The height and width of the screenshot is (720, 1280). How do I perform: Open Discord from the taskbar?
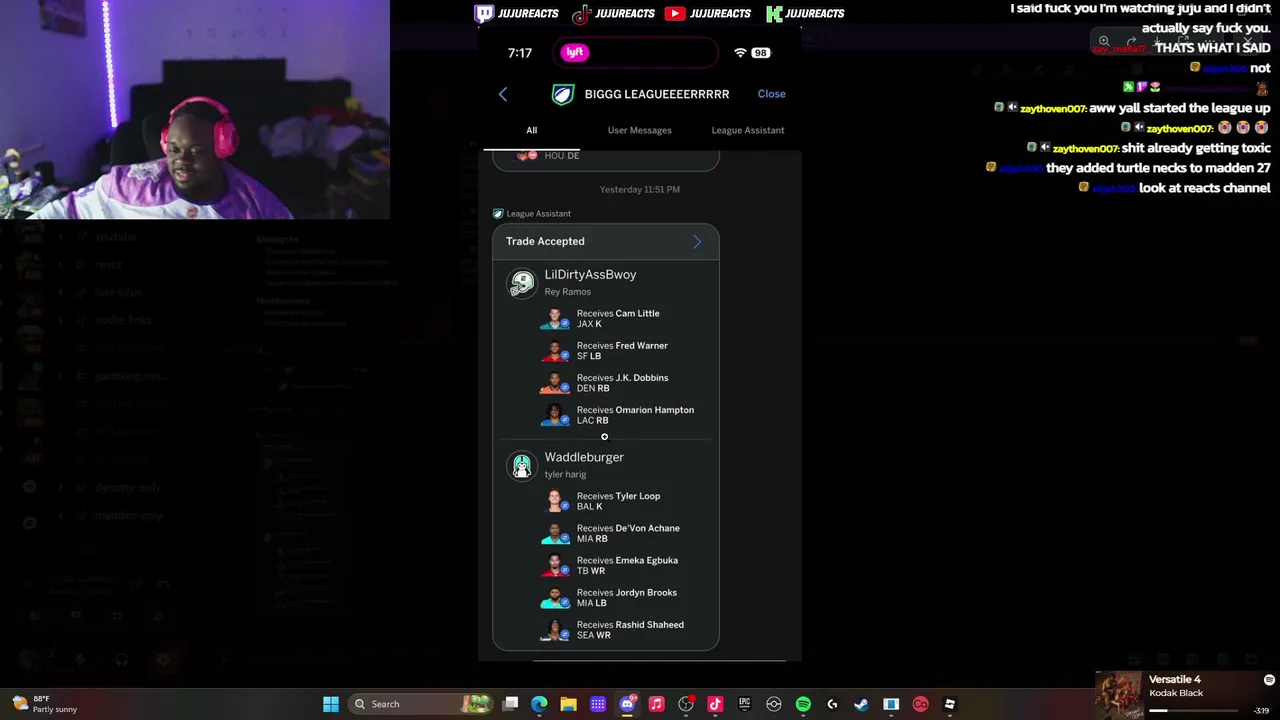(627, 704)
